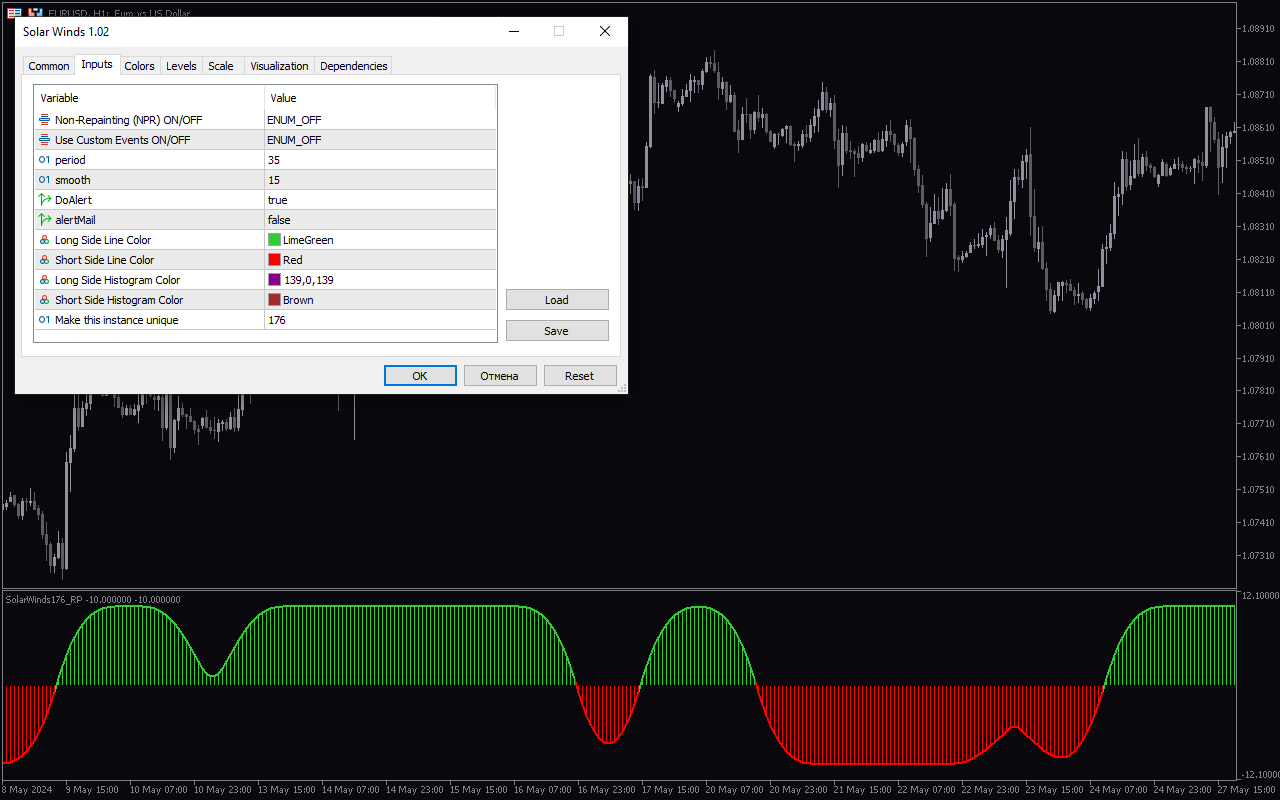
Task: Select the Inputs tab
Action: [x=97, y=65]
